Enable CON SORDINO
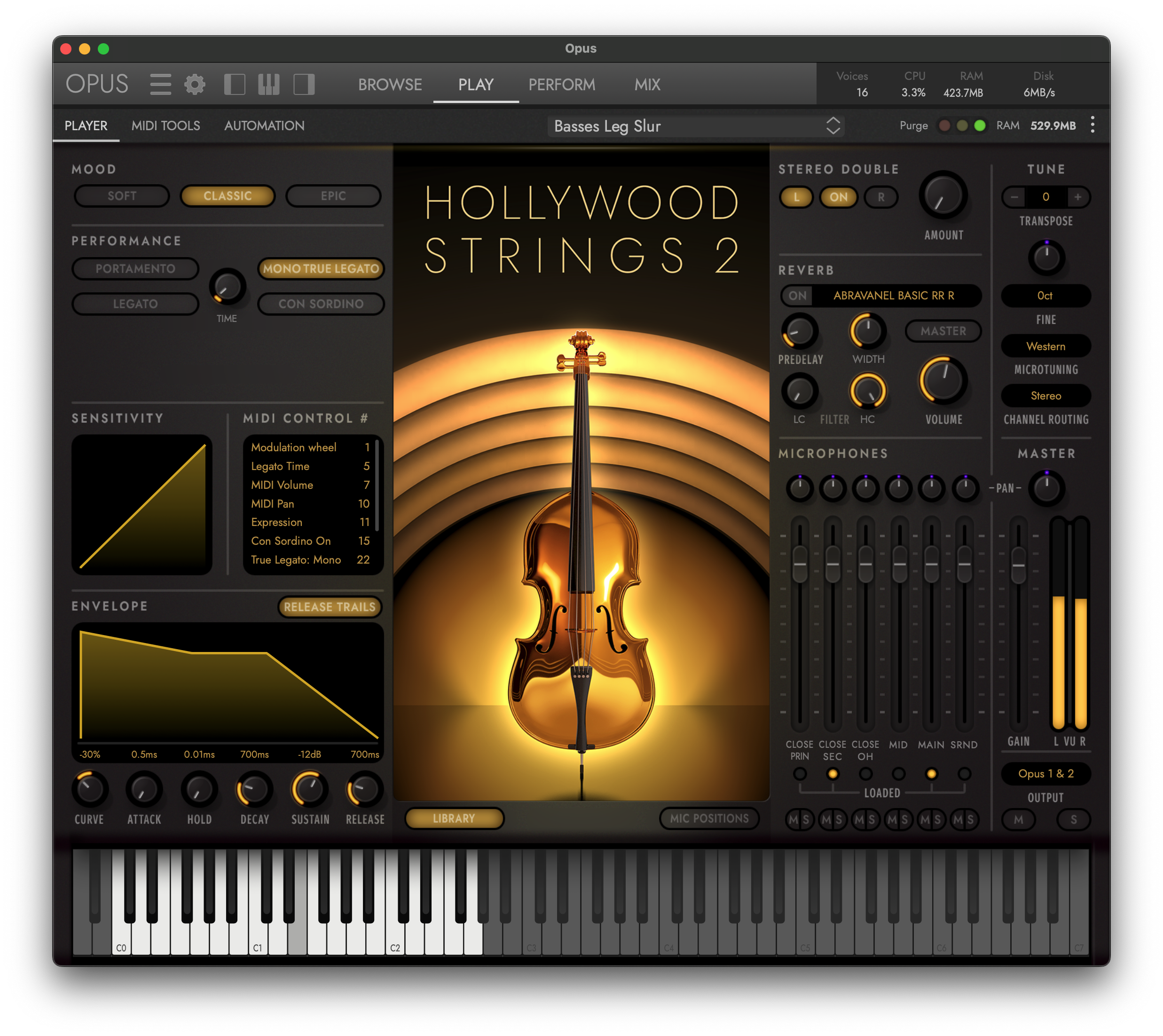Image resolution: width=1163 pixels, height=1036 pixels. (321, 304)
